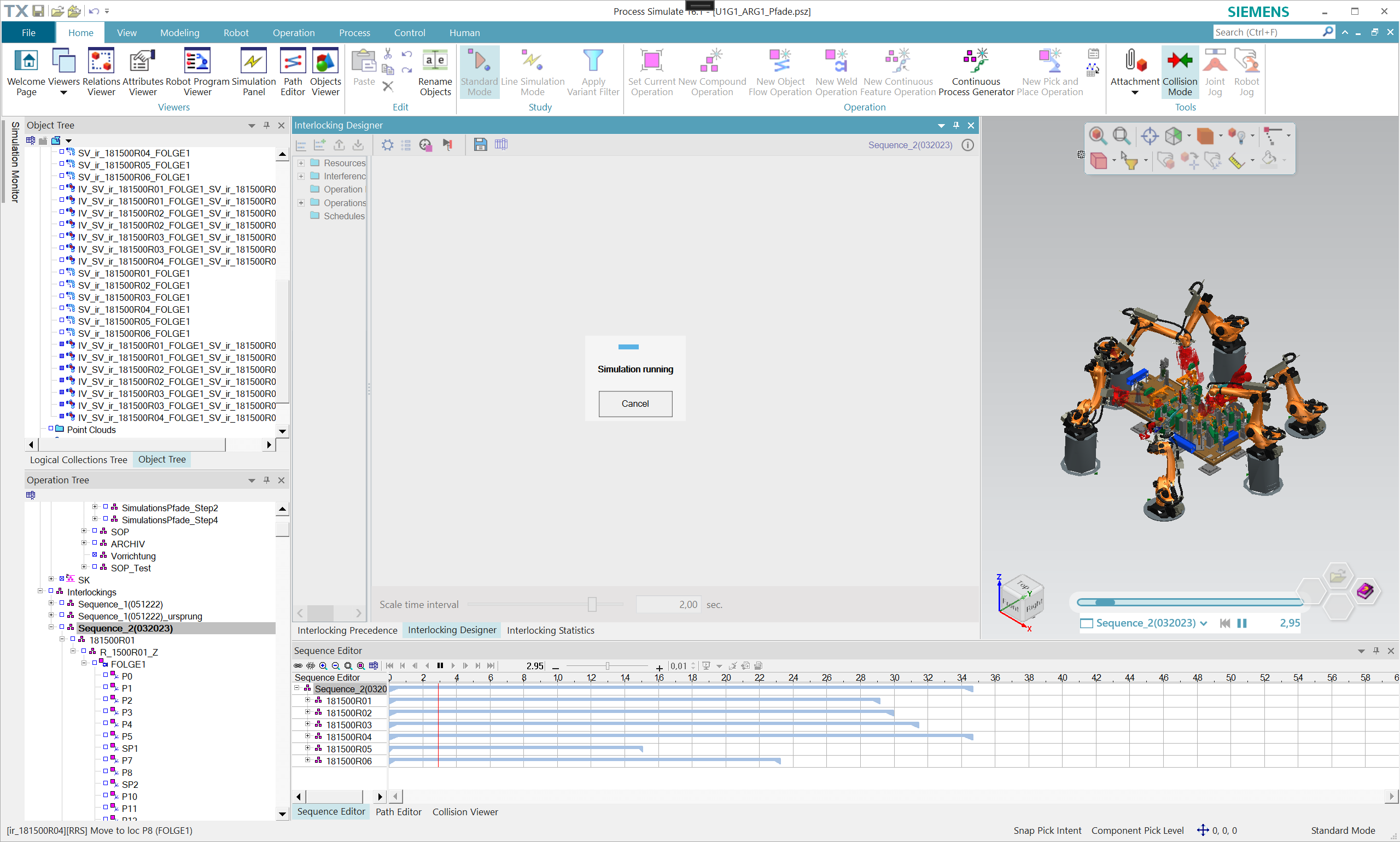Open the File menu

(x=28, y=33)
